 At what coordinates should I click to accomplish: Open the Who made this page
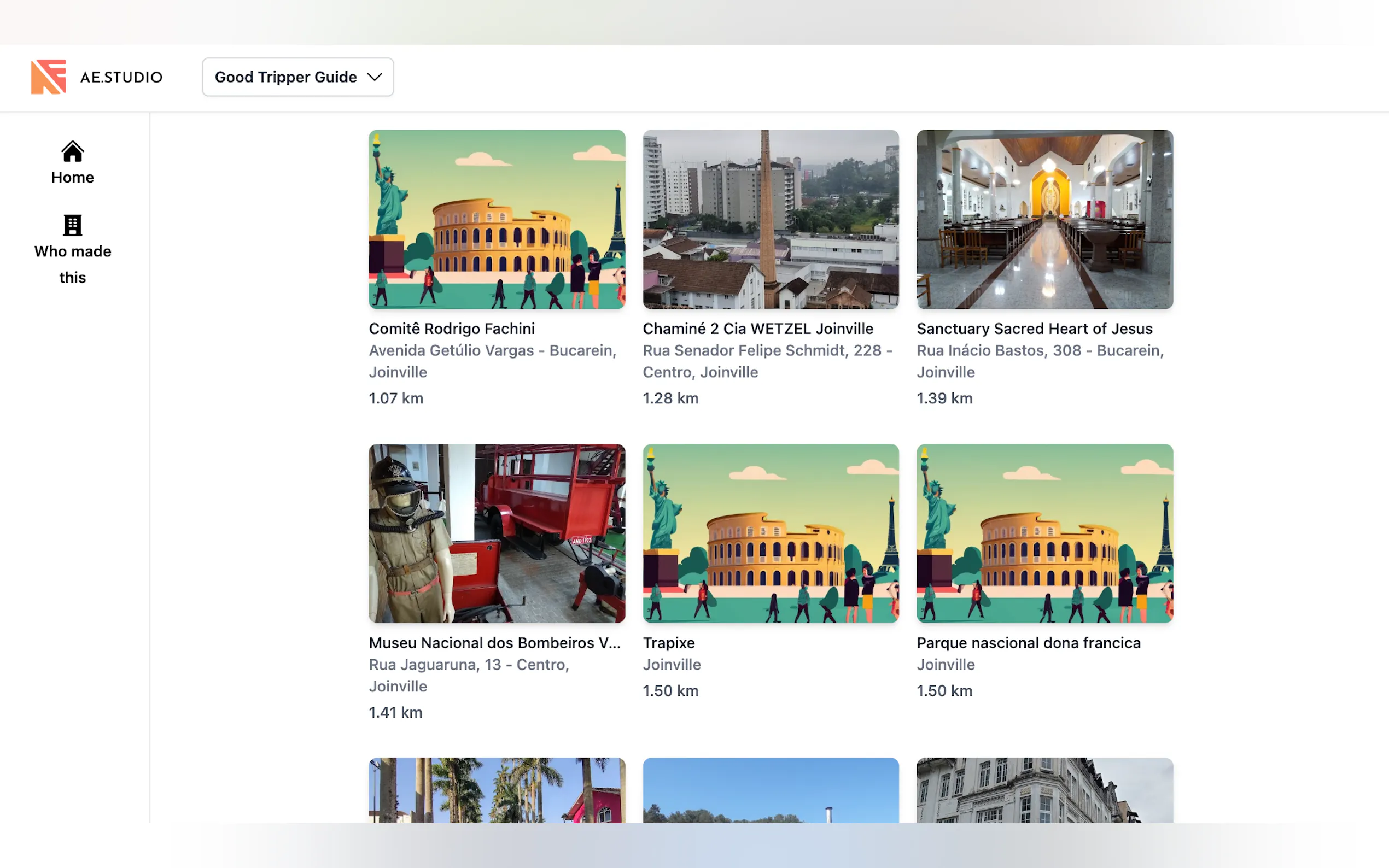(x=72, y=264)
